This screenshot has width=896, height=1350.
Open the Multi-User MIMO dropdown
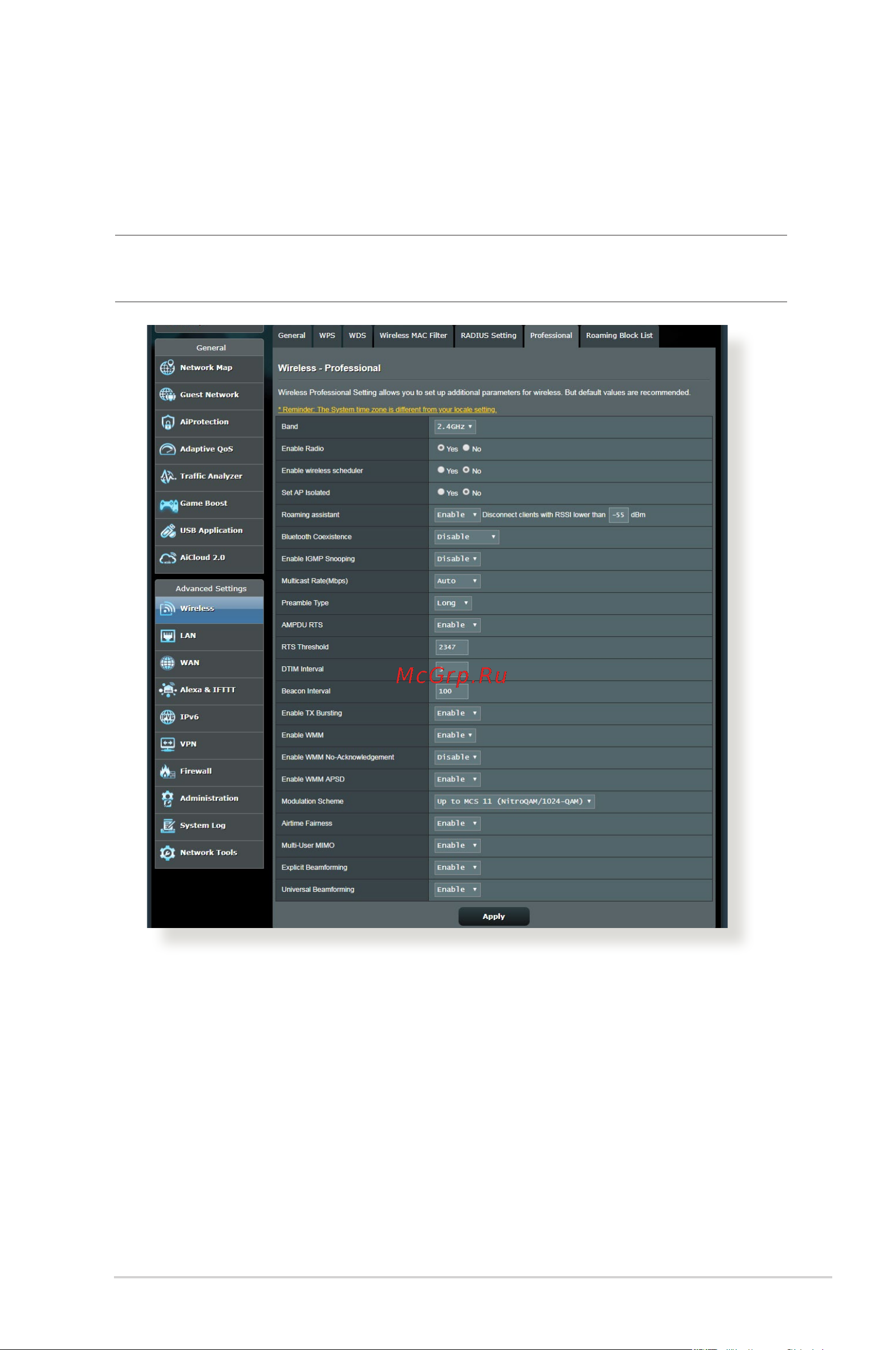457,846
